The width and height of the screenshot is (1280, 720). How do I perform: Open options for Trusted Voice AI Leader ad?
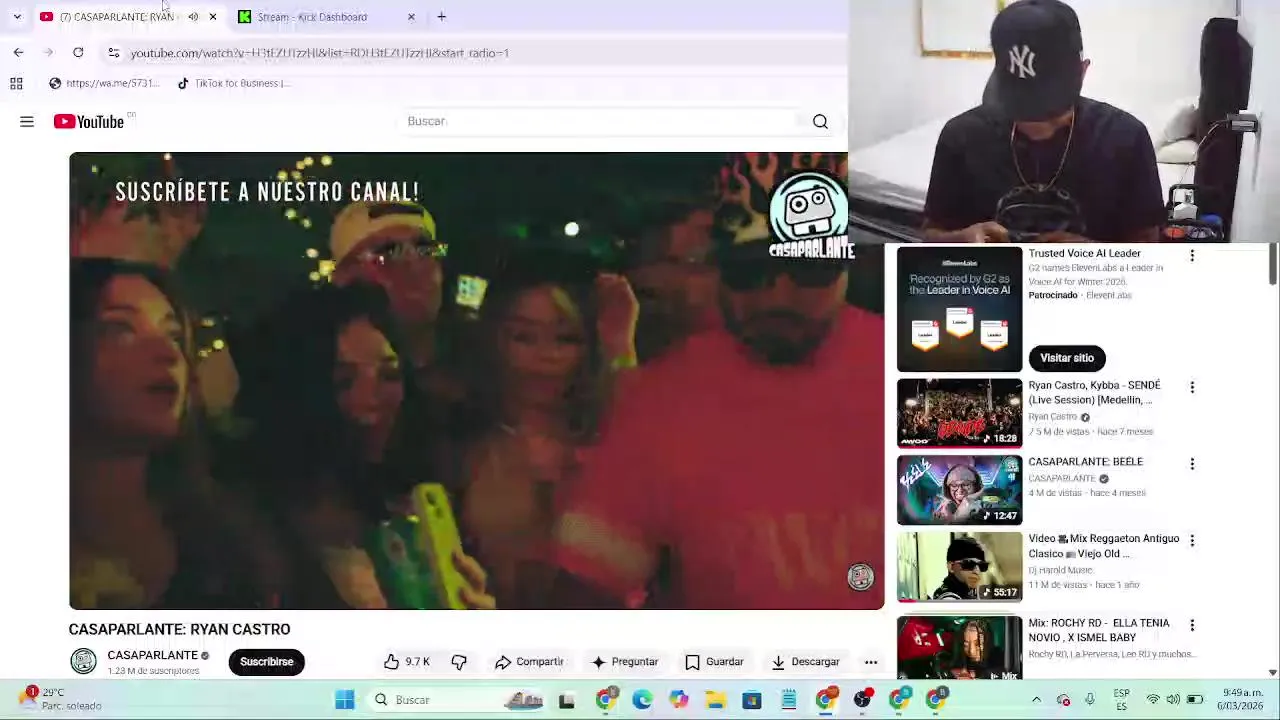(x=1192, y=256)
